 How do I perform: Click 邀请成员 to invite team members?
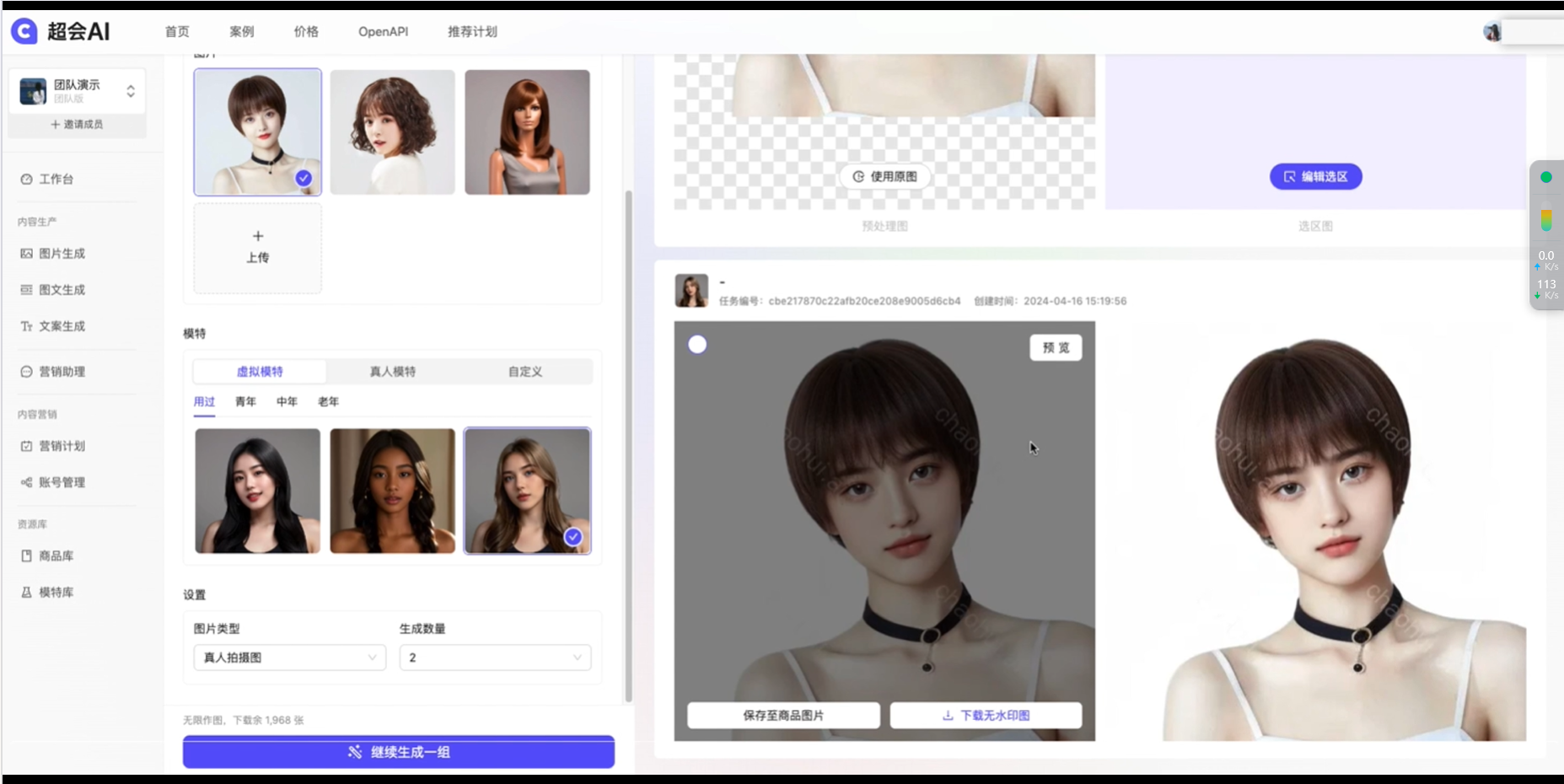point(77,124)
